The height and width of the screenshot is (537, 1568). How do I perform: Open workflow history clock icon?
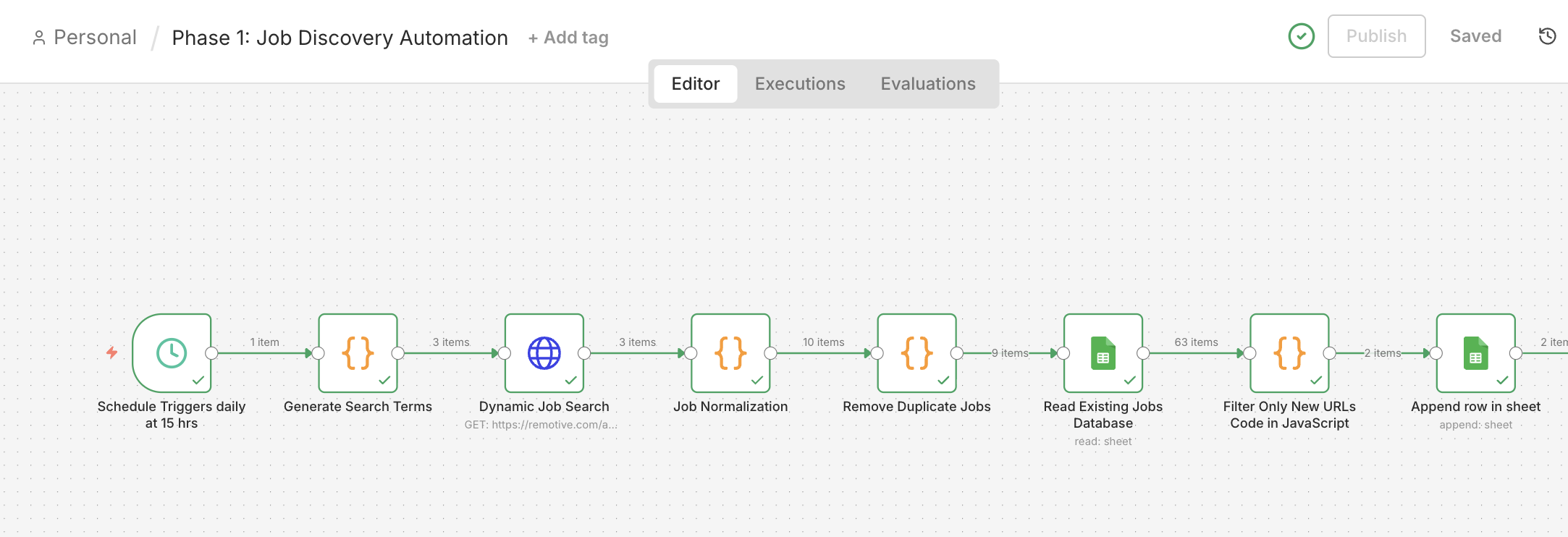[1547, 36]
